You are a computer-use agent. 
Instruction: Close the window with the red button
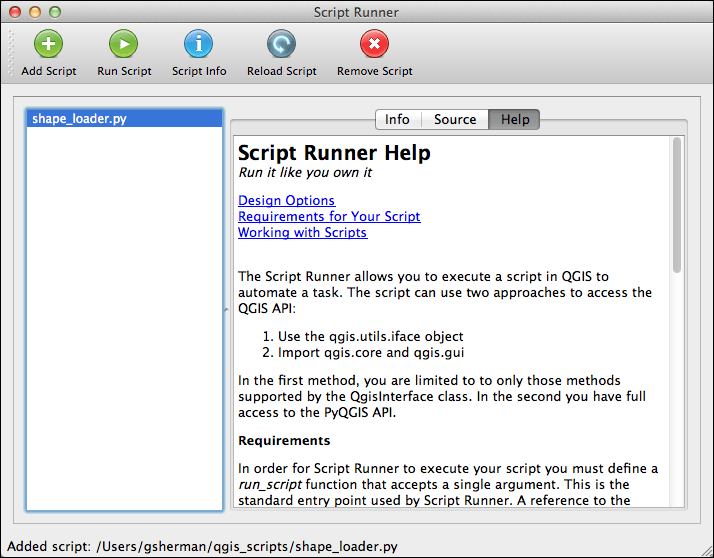(x=15, y=12)
